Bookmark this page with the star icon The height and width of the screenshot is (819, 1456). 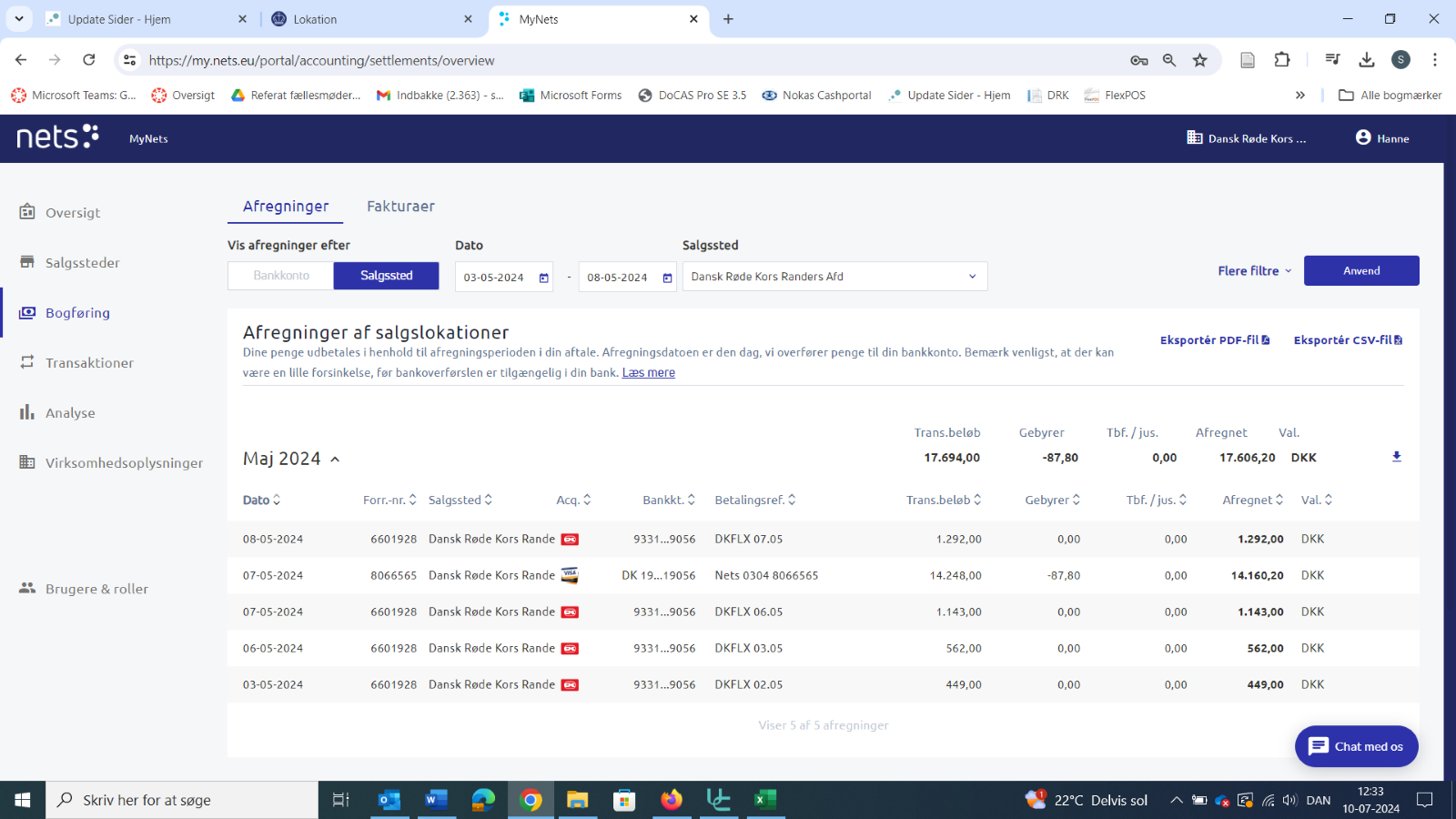pos(1200,60)
